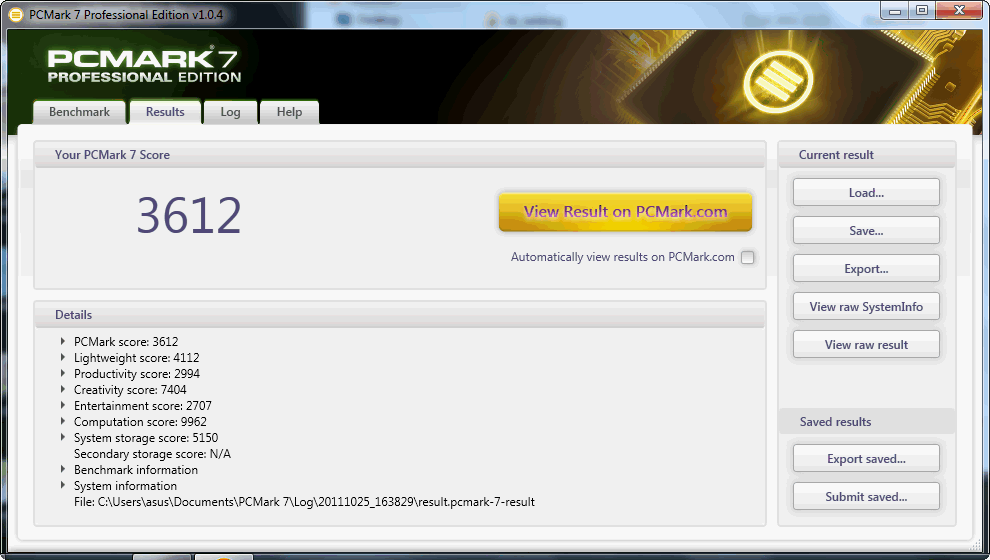The height and width of the screenshot is (560, 990).
Task: Click the Export... button
Action: (x=866, y=268)
